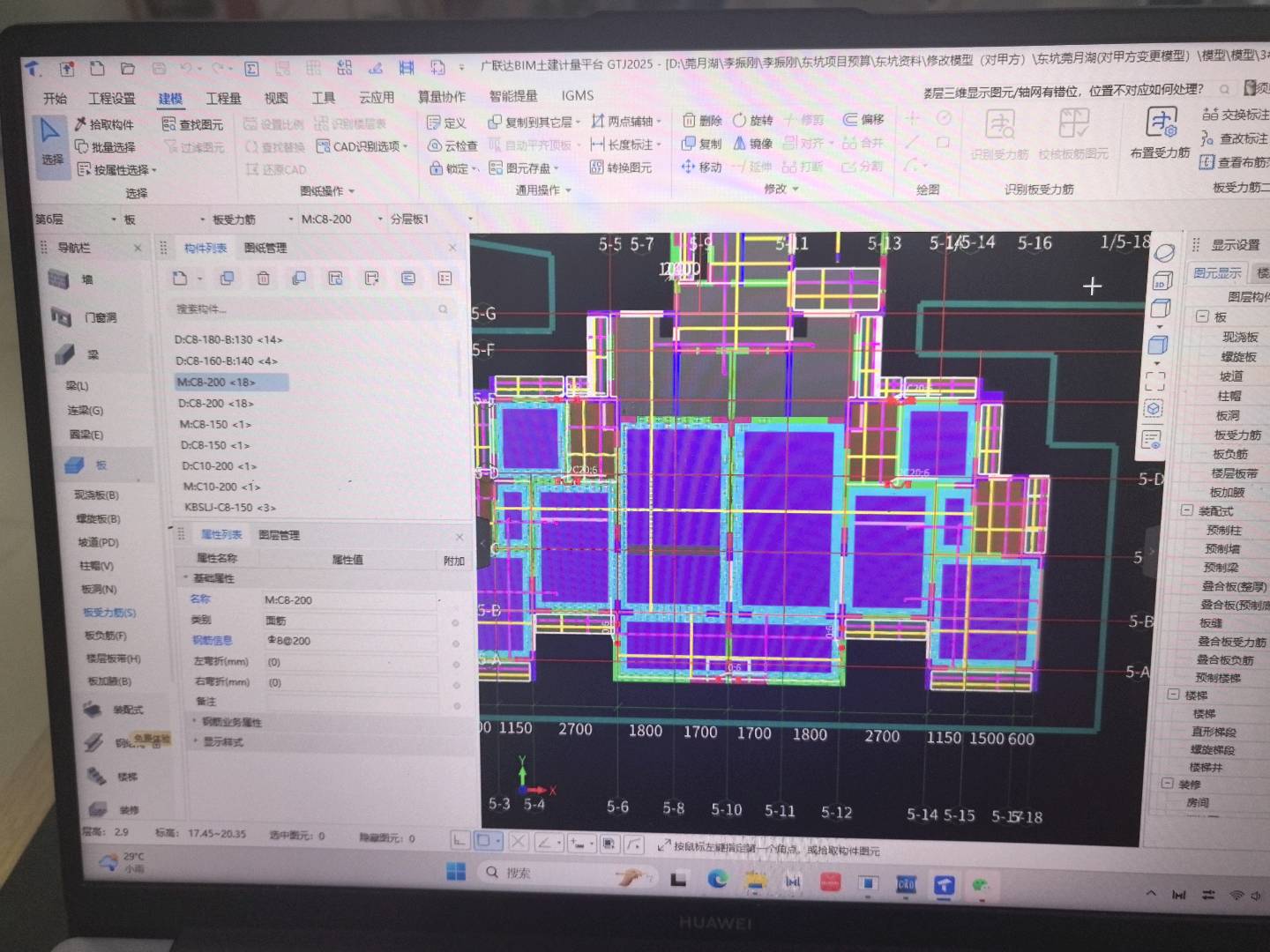Click the delete trash icon in component list toolbar
The image size is (1270, 952).
pyautogui.click(x=263, y=279)
